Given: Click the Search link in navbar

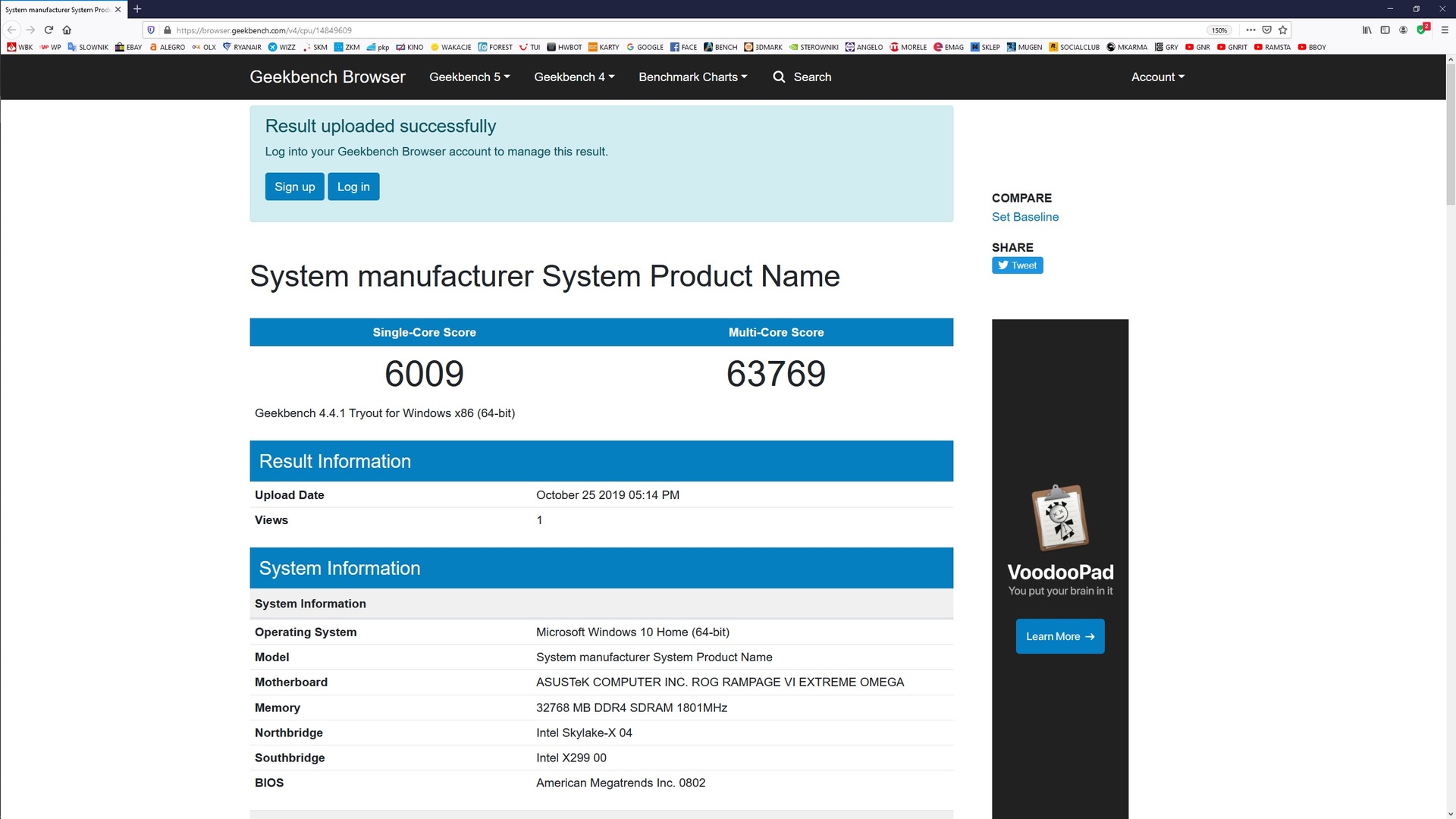Looking at the screenshot, I should point(802,77).
